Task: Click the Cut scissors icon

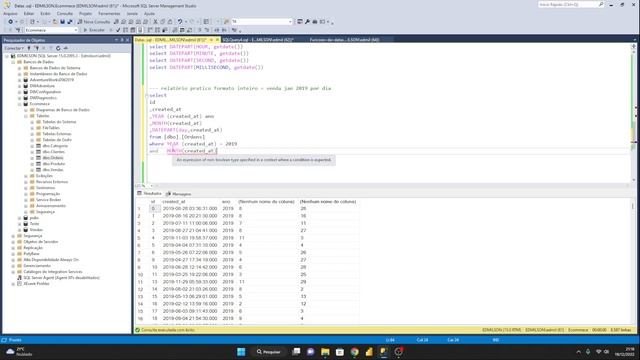Action: click(x=155, y=22)
